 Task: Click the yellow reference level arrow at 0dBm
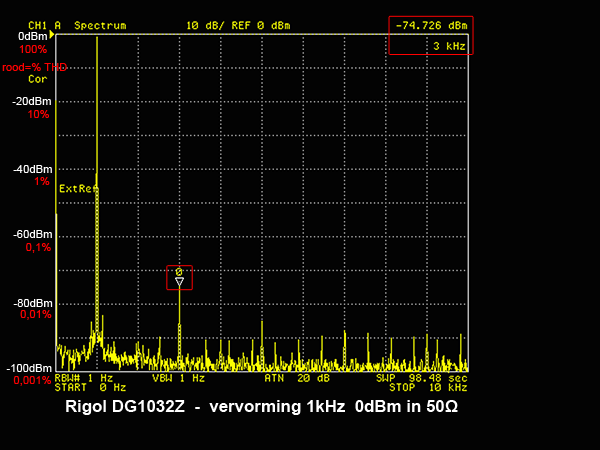pos(52,35)
